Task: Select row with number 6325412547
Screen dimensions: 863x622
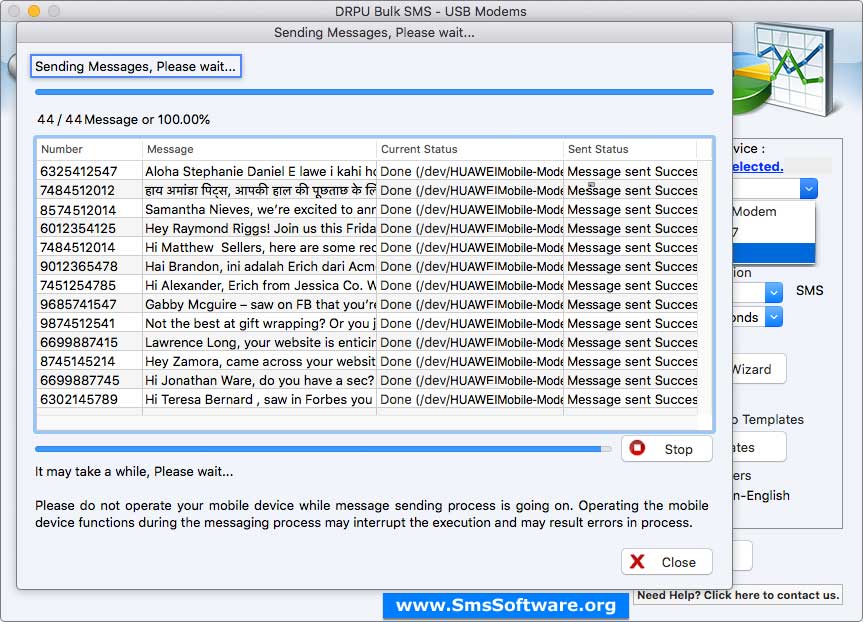Action: [x=367, y=171]
